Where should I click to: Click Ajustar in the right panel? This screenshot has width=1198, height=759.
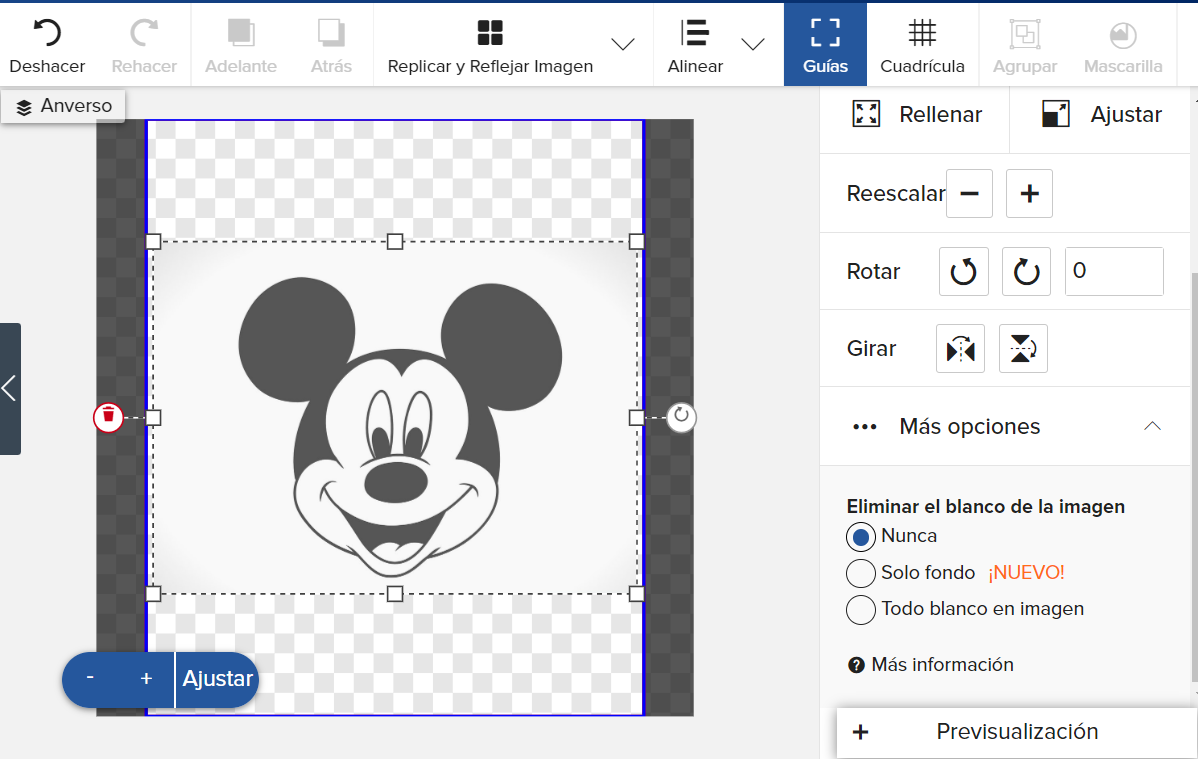[1102, 115]
